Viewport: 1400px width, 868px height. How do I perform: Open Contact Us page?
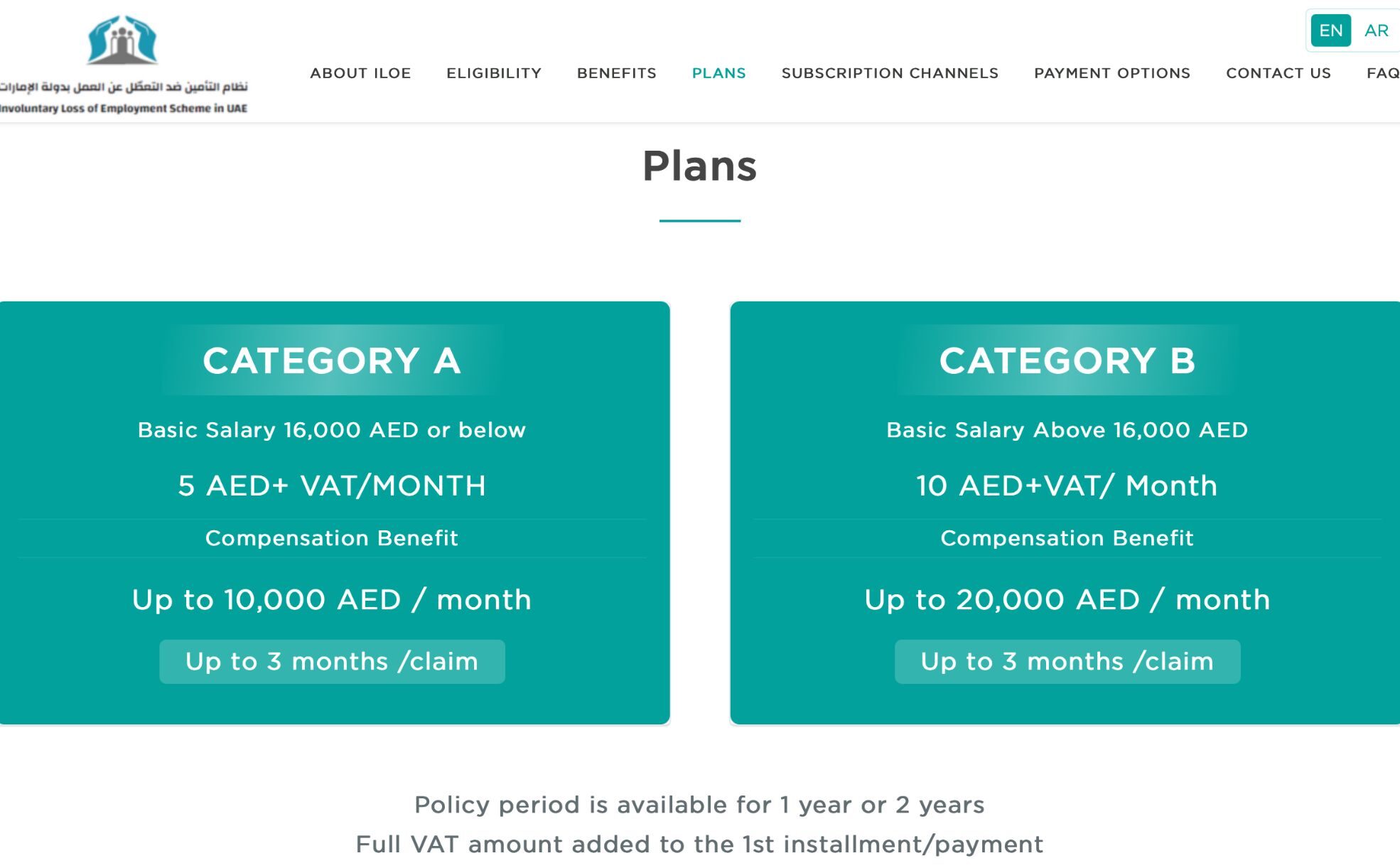point(1279,72)
